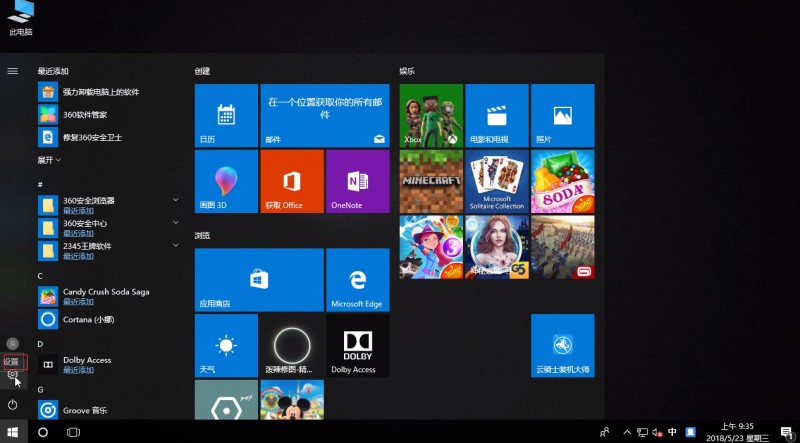The width and height of the screenshot is (800, 443).
Task: Open the Photos tile (照片)
Action: pyautogui.click(x=563, y=115)
